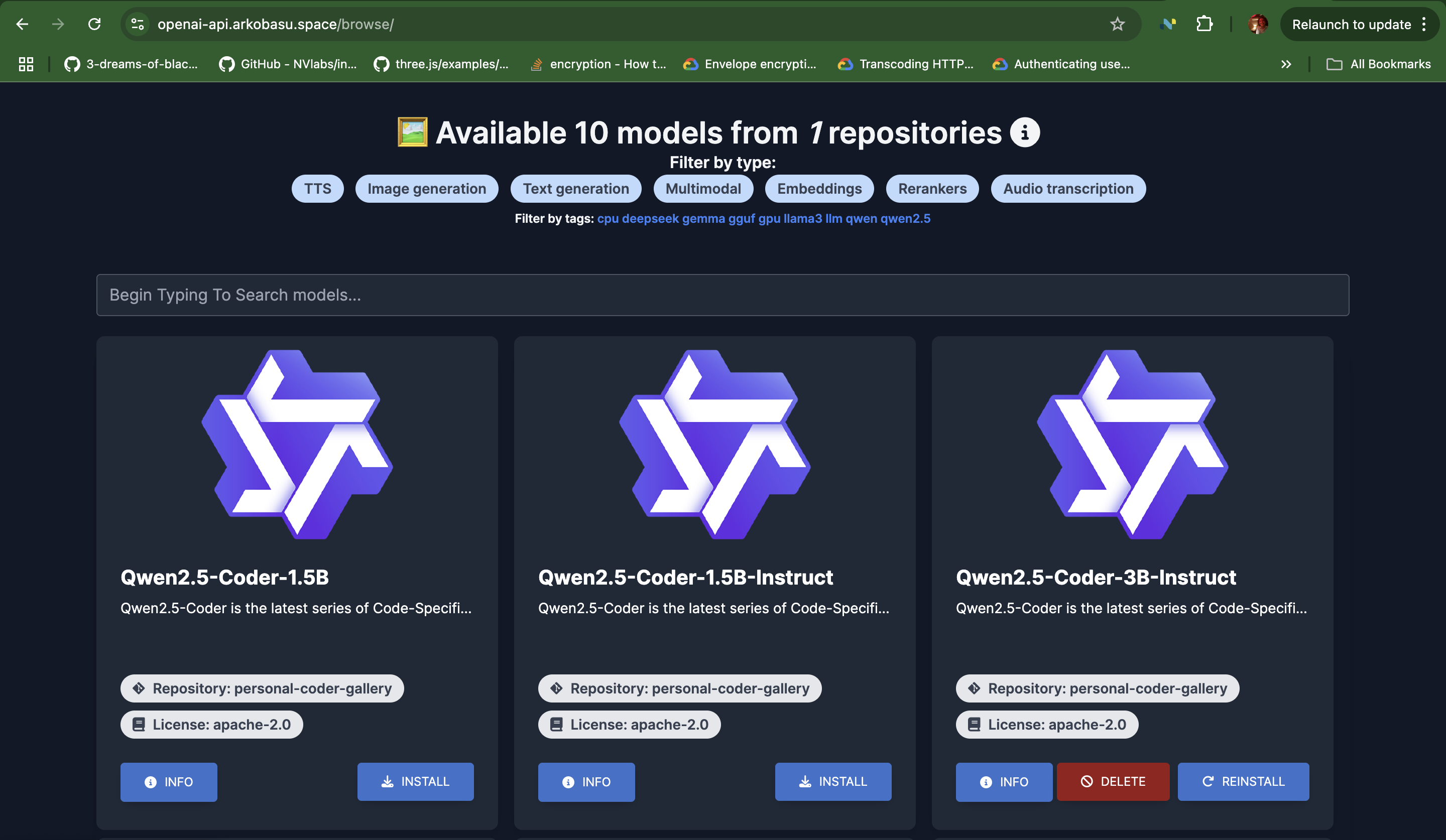
Task: Click the info icon beside repositories heading
Action: pyautogui.click(x=1024, y=132)
